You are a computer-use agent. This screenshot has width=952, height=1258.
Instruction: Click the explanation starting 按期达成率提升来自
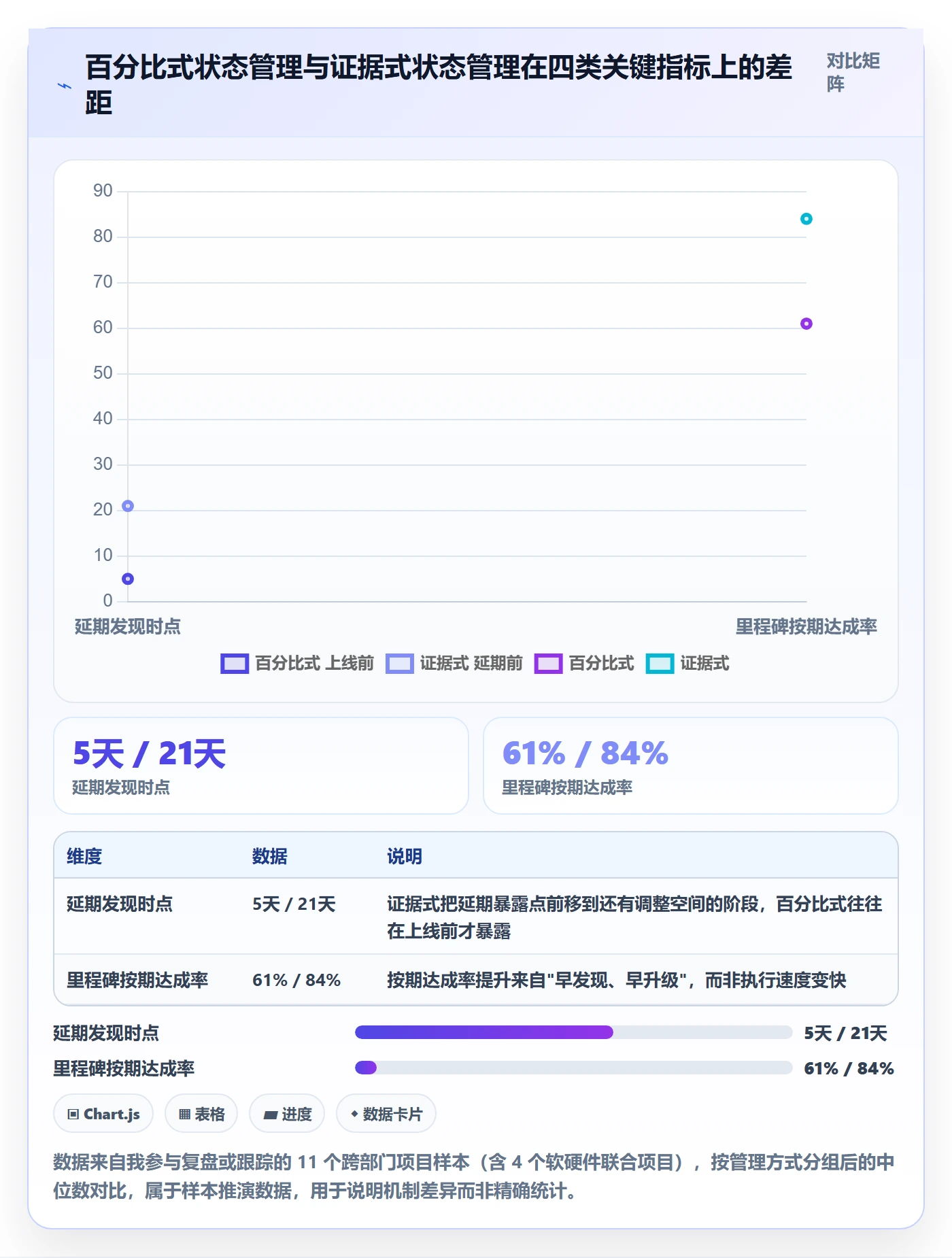(x=617, y=980)
